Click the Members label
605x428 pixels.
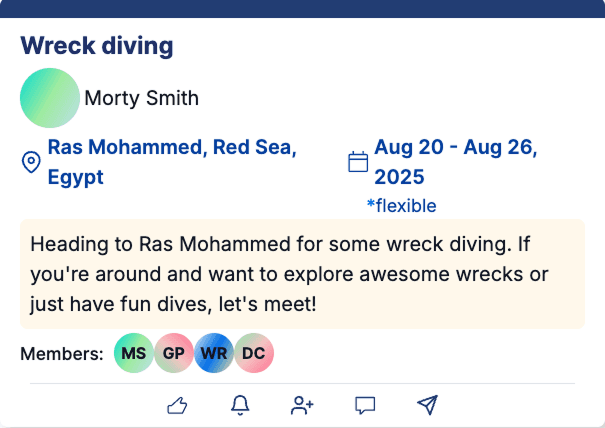coord(62,353)
